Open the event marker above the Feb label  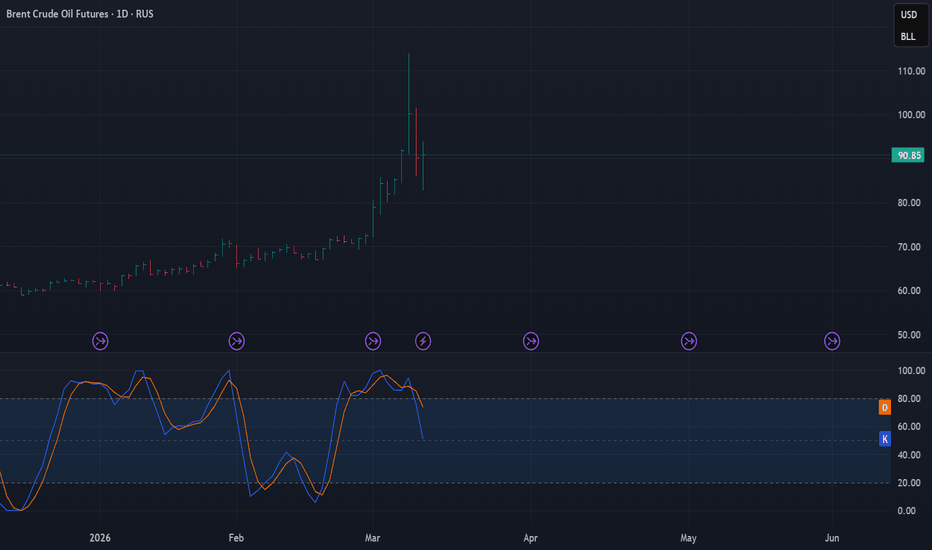pyautogui.click(x=237, y=341)
